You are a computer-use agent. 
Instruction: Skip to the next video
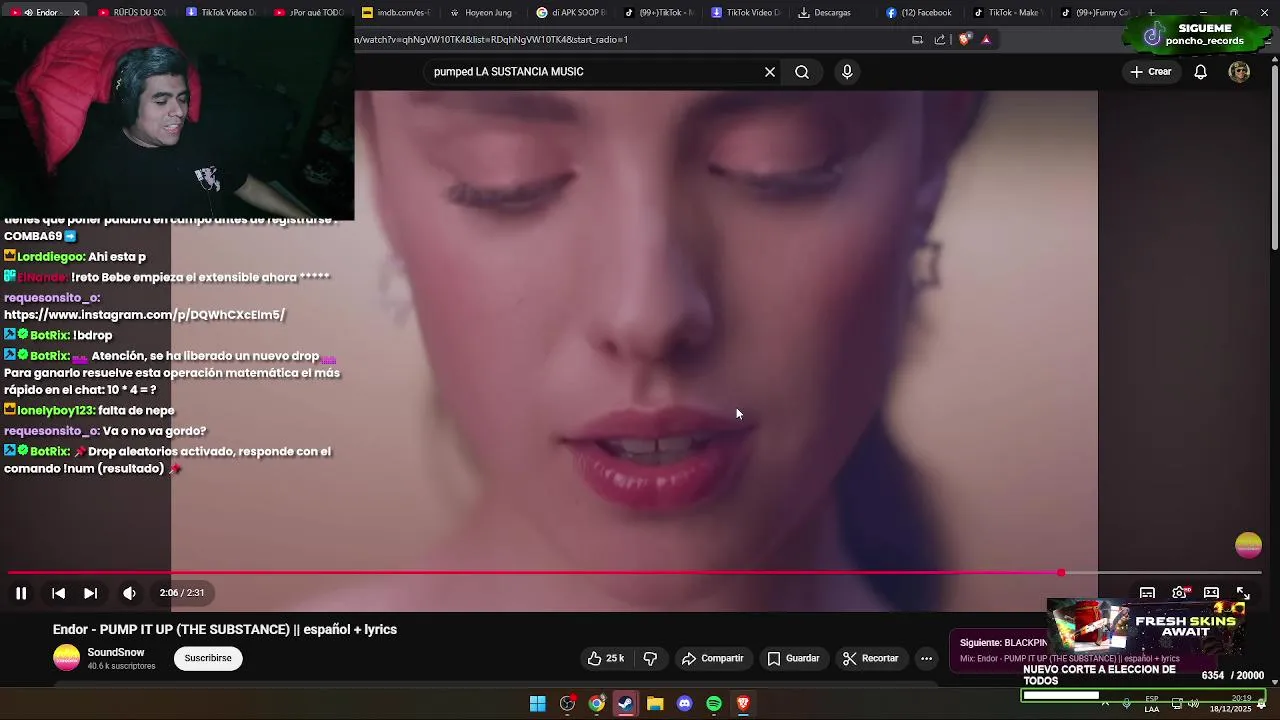[x=90, y=593]
